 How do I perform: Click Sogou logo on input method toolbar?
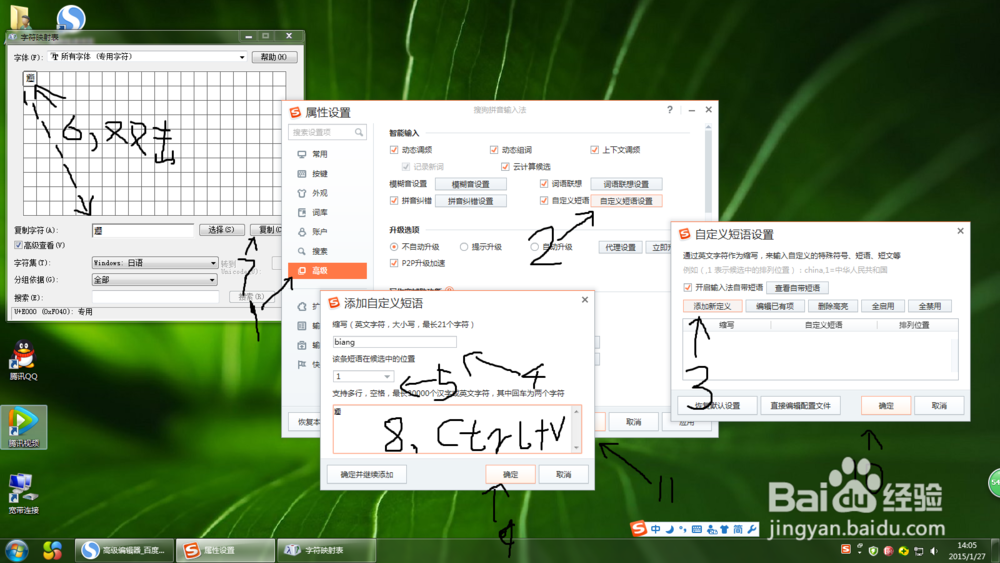click(x=638, y=529)
